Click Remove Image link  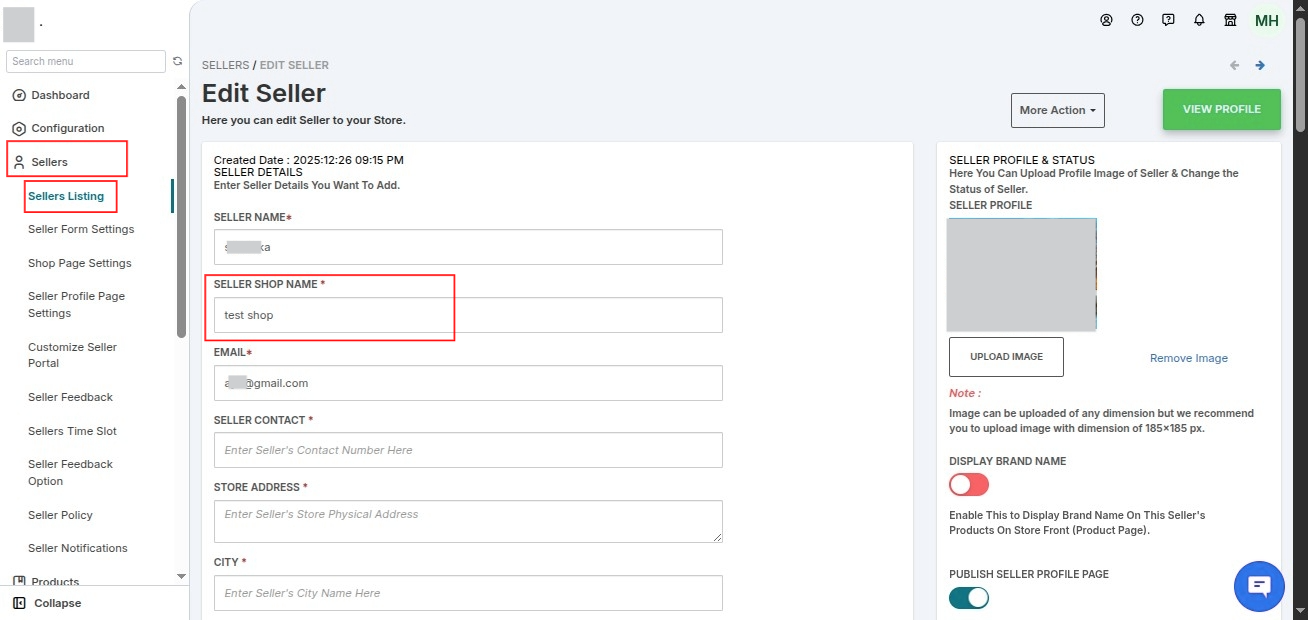tap(1189, 358)
